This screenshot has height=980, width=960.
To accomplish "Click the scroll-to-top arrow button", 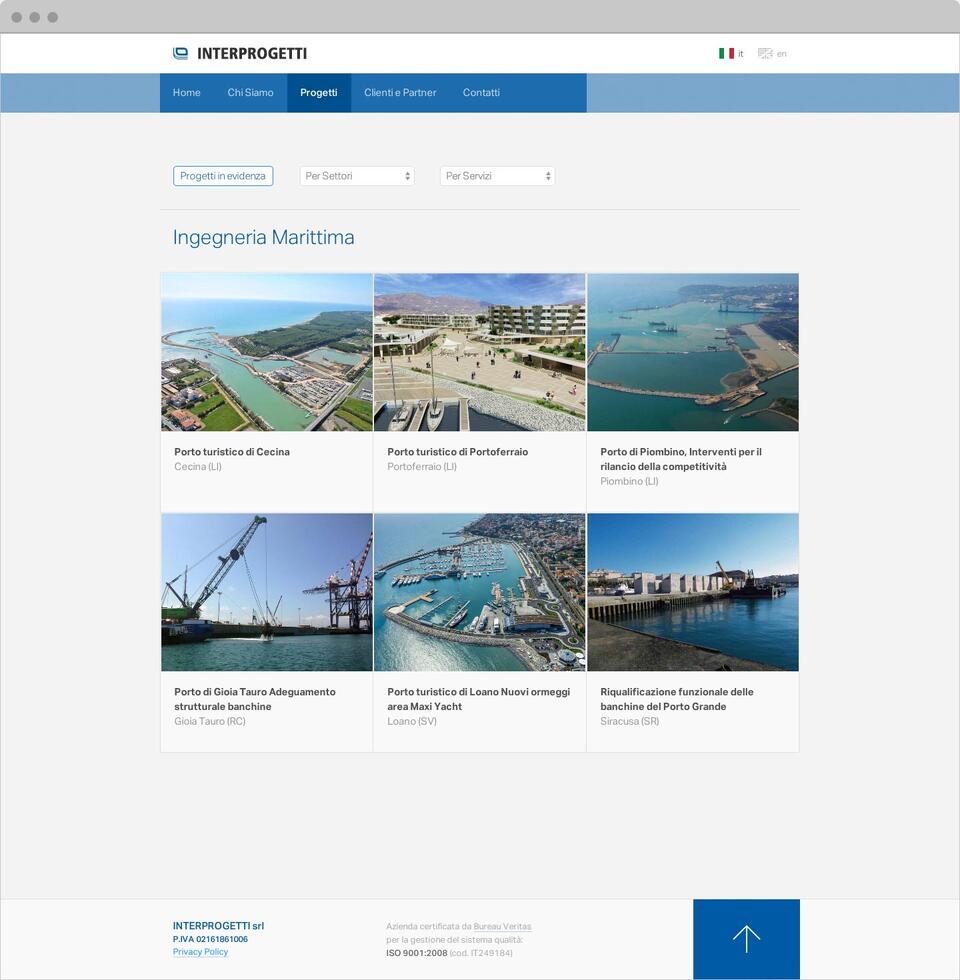I will coord(746,939).
